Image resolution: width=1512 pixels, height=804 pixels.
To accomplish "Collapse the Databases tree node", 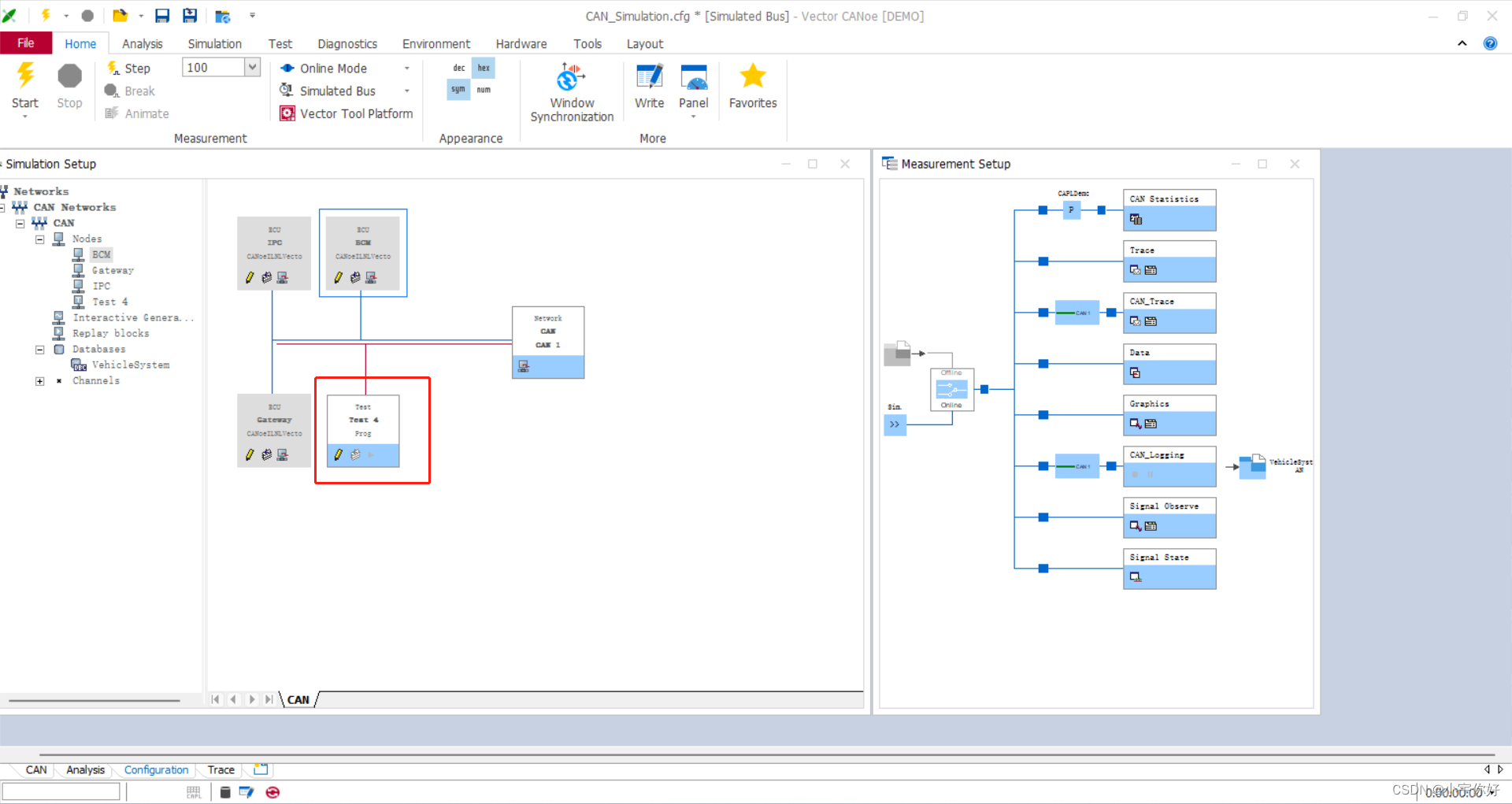I will click(x=39, y=350).
